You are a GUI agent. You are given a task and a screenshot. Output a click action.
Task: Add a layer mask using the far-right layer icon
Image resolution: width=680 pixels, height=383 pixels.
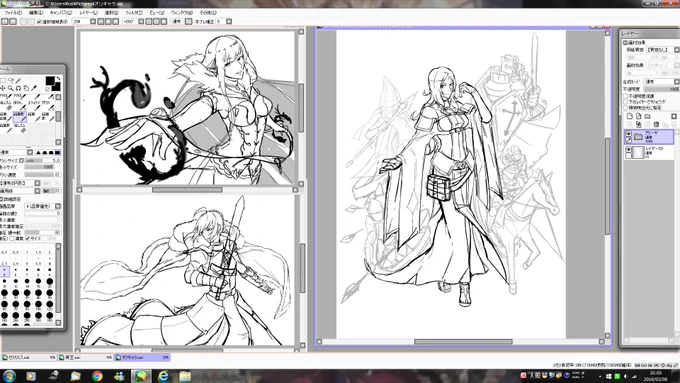pos(674,116)
